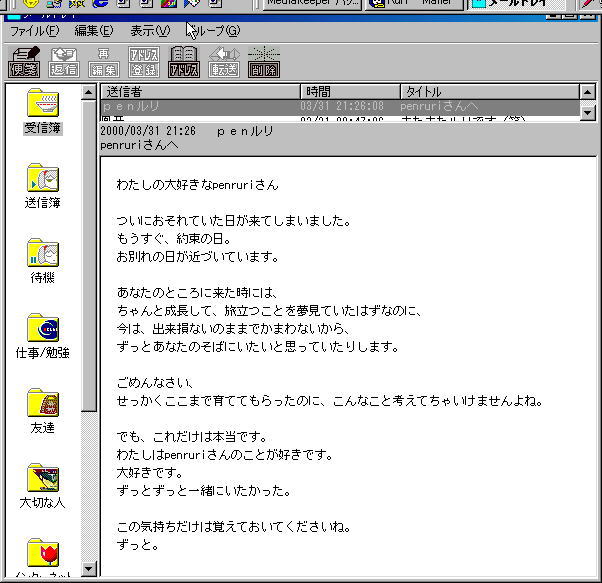
Task: Select the 待機 pending folder
Action: pyautogui.click(x=42, y=261)
